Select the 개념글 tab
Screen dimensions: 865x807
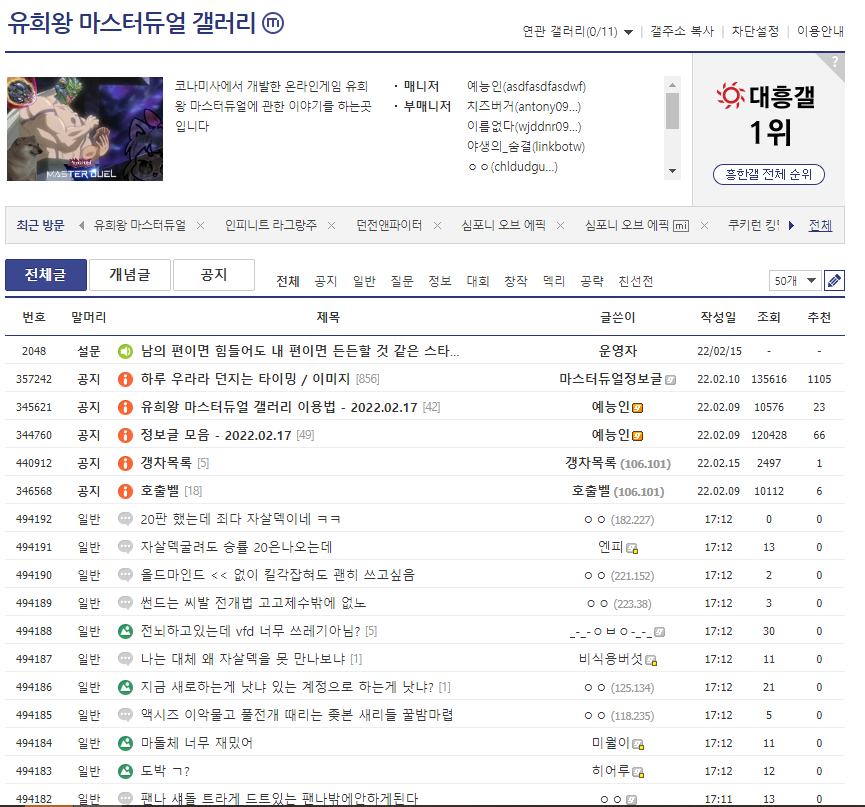(130, 275)
